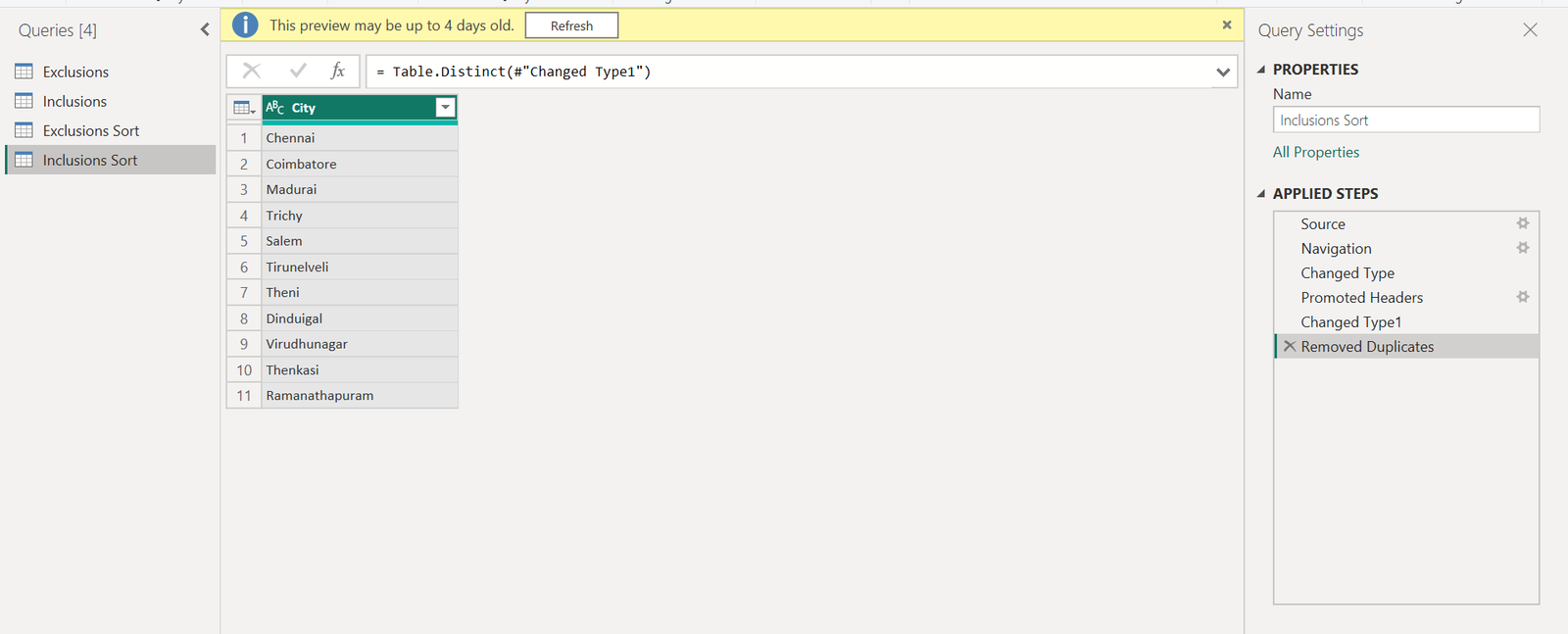Click the Theni cell

(x=360, y=292)
